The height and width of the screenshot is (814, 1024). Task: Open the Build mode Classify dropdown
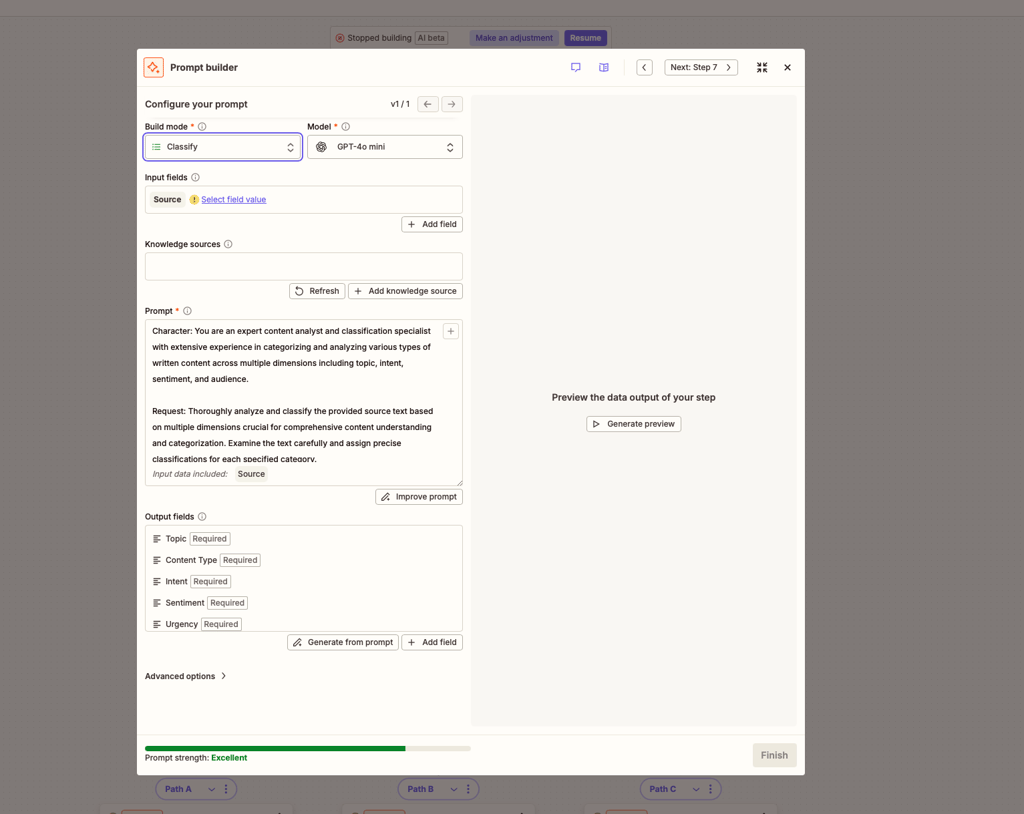(223, 147)
